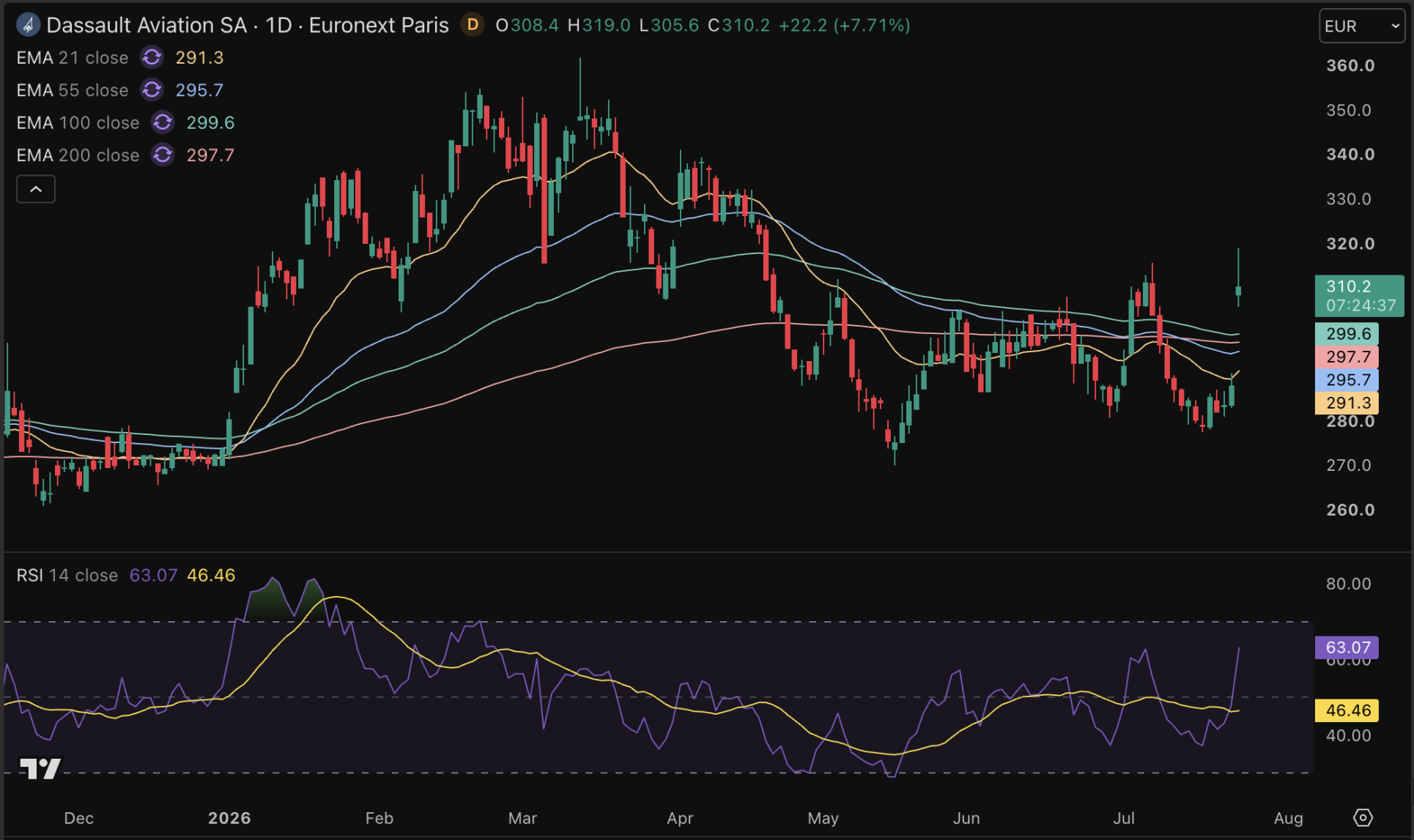Click the RSI value label 63.07
Image resolution: width=1414 pixels, height=840 pixels.
pos(1347,647)
